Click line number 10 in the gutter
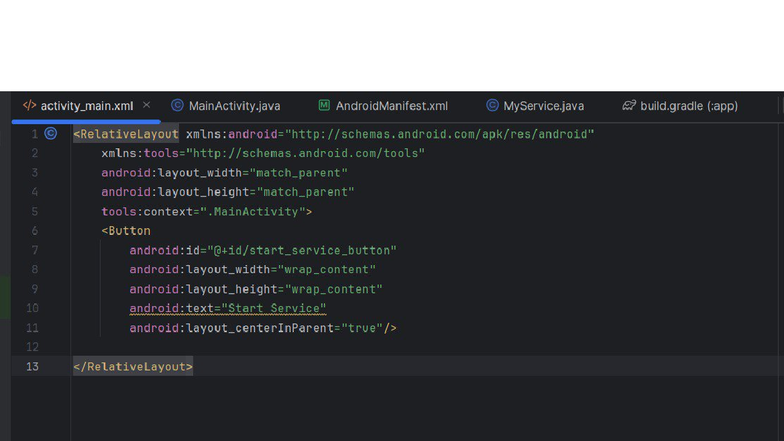 coord(32,308)
